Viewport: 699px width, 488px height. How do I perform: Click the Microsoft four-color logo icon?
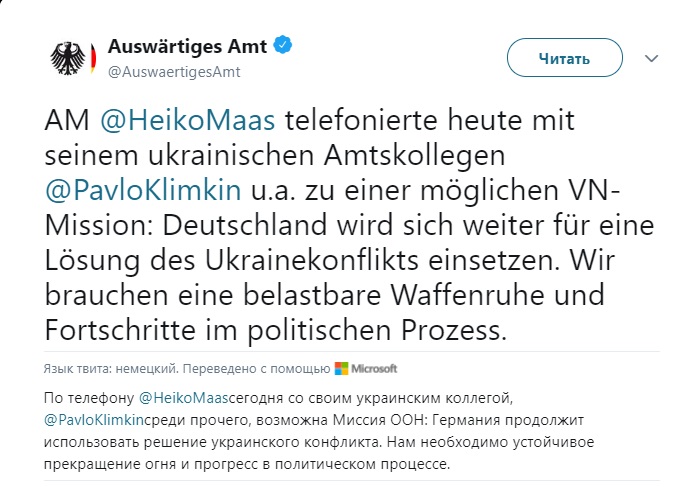[340, 368]
